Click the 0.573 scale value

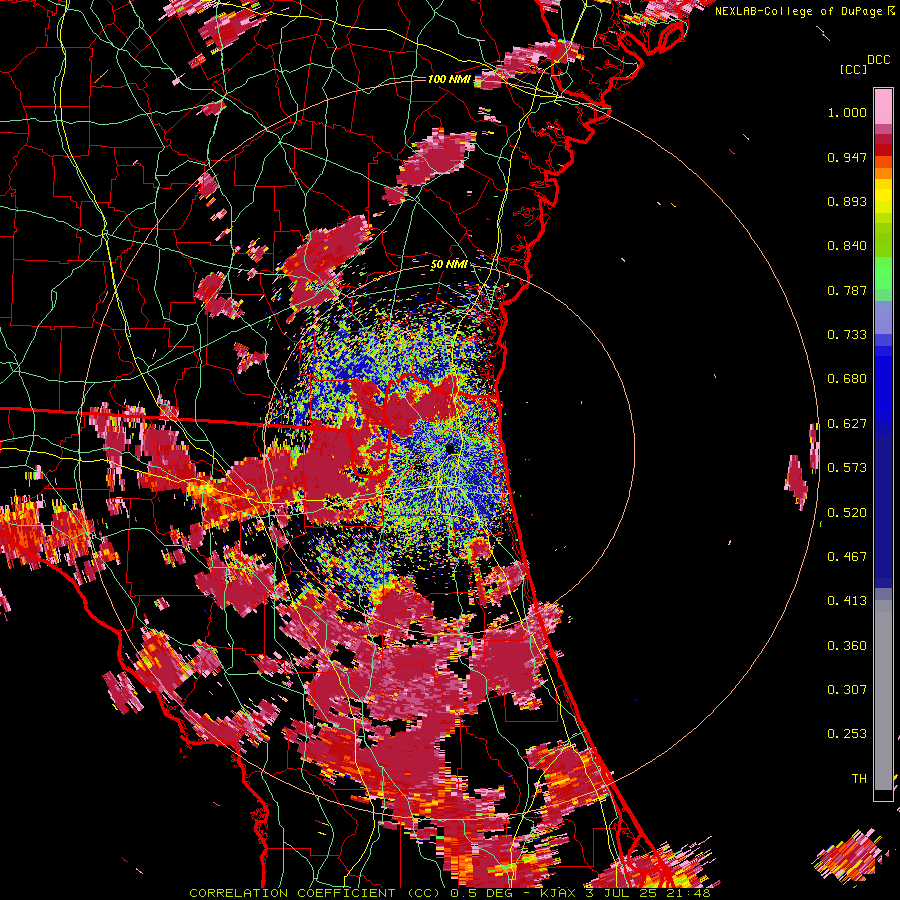(847, 468)
